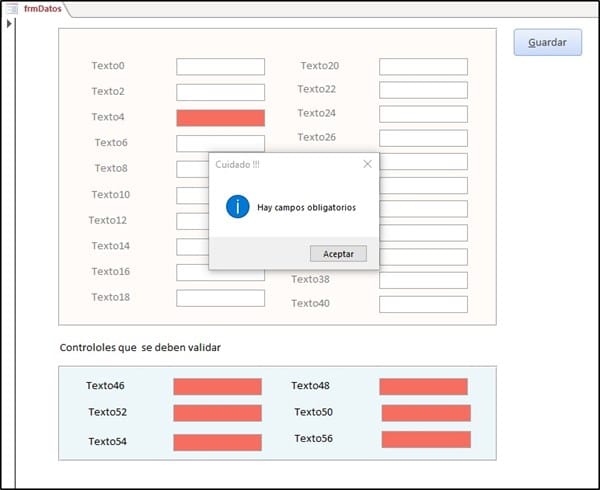Screen dimensions: 600x490
Task: Click the Texto24 label
Action: tap(316, 113)
